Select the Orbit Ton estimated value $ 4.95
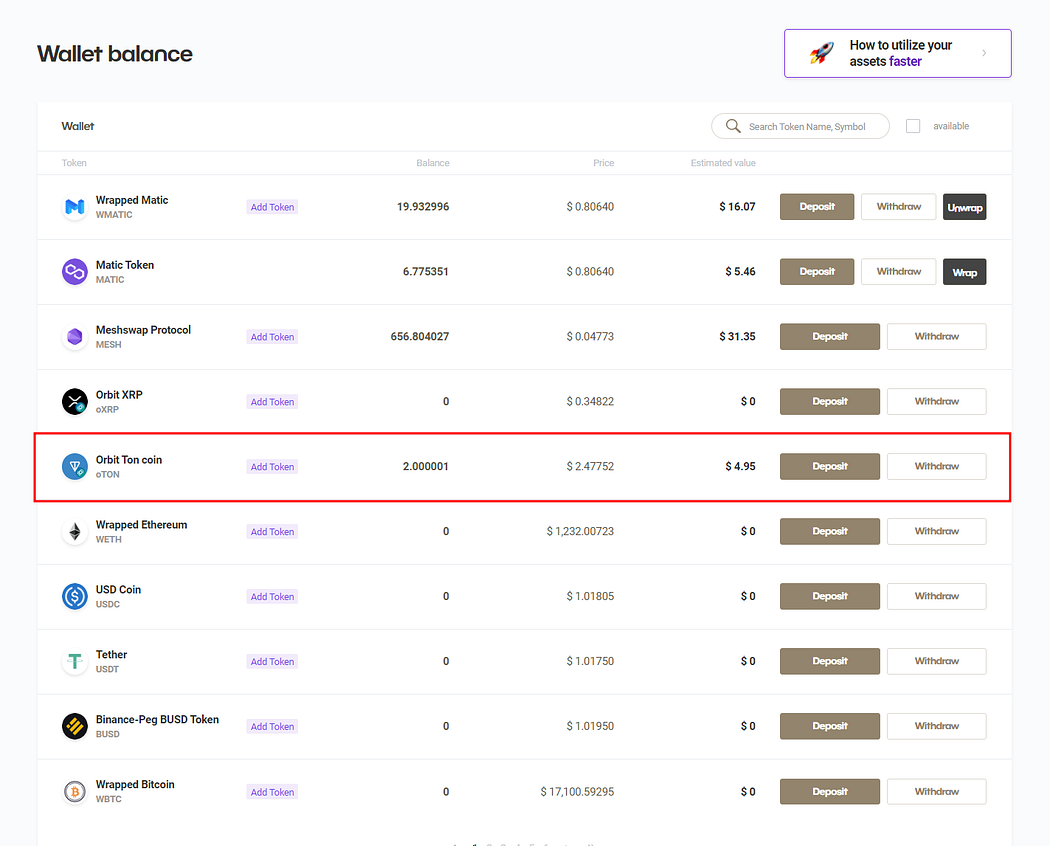This screenshot has height=846, width=1050. [740, 467]
